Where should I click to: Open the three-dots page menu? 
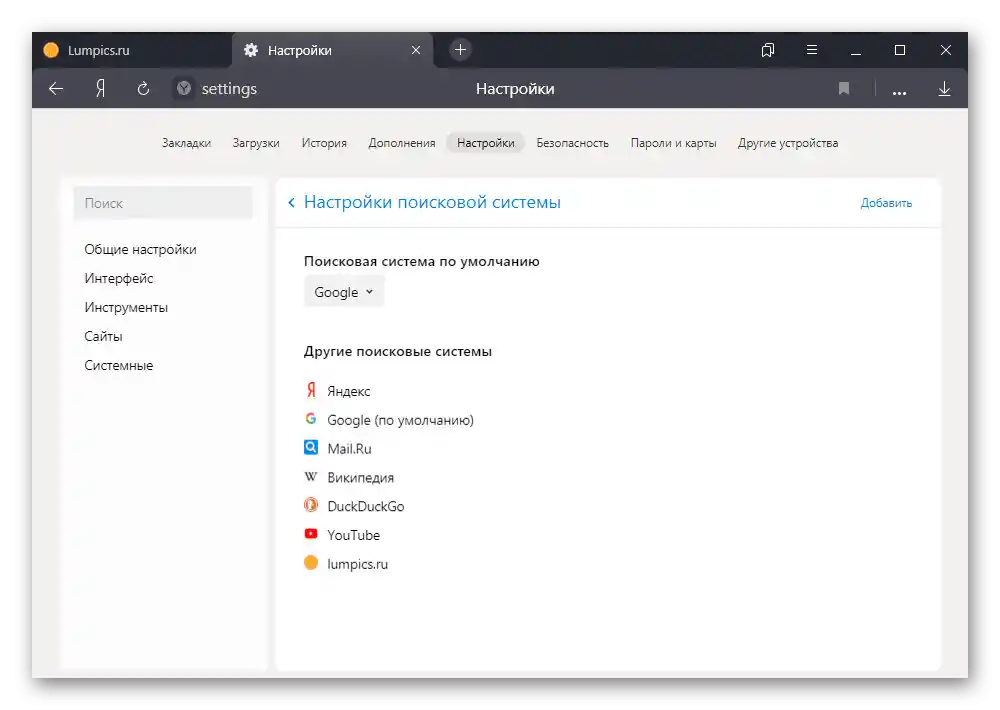pos(899,90)
